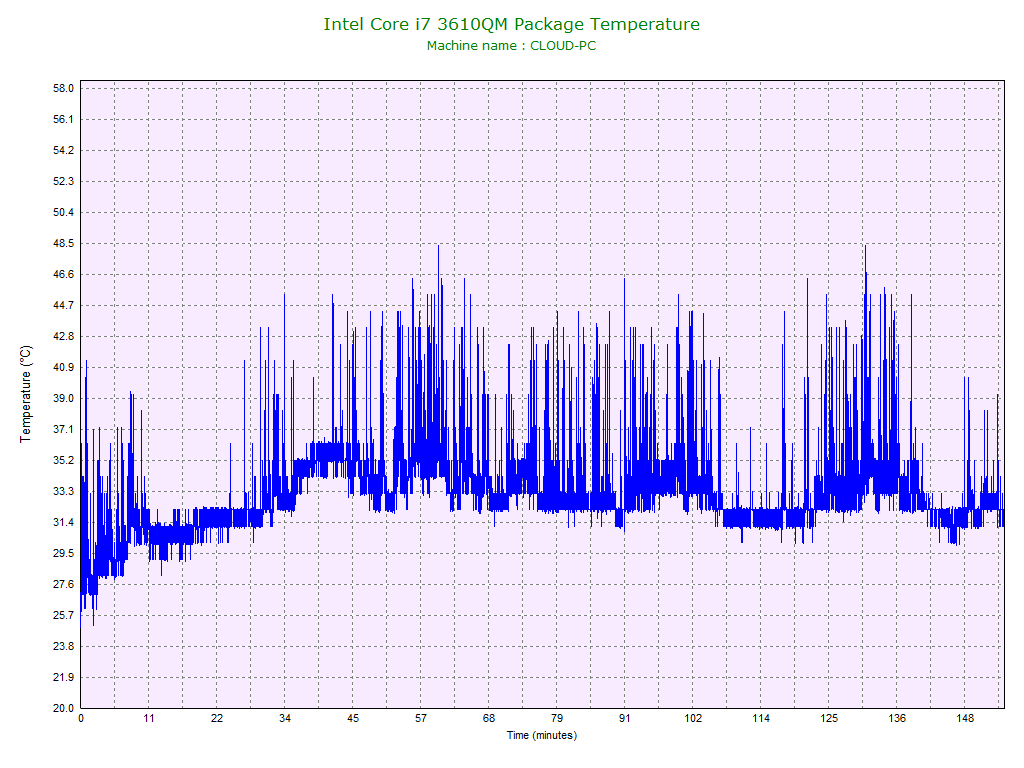
Task: Click the 148 time-axis tick label
Action: tap(965, 719)
